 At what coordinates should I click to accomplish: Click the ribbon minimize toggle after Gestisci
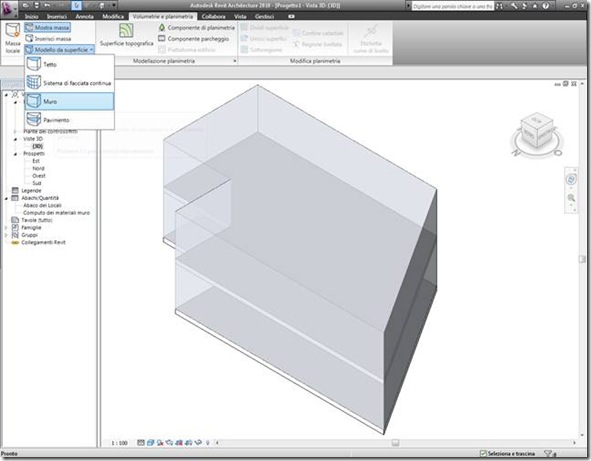[x=291, y=17]
